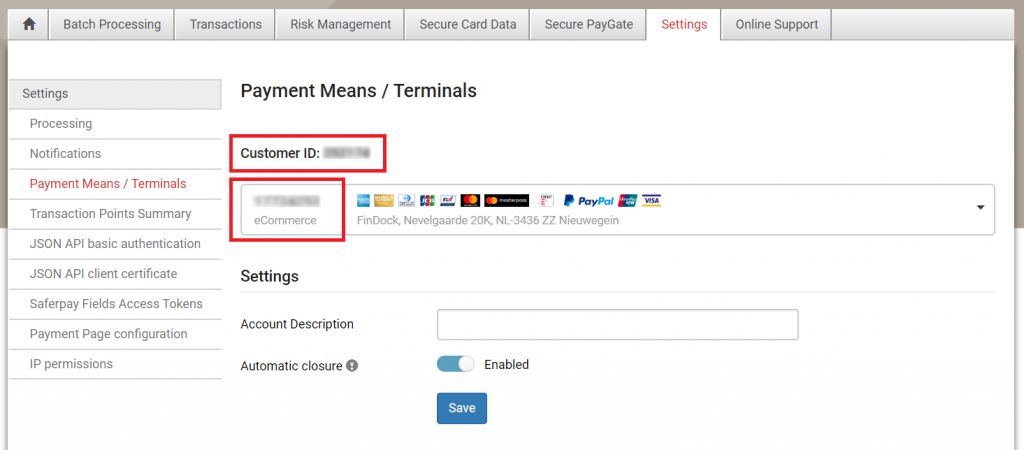
Task: Click the Masterpass logo
Action: (506, 201)
